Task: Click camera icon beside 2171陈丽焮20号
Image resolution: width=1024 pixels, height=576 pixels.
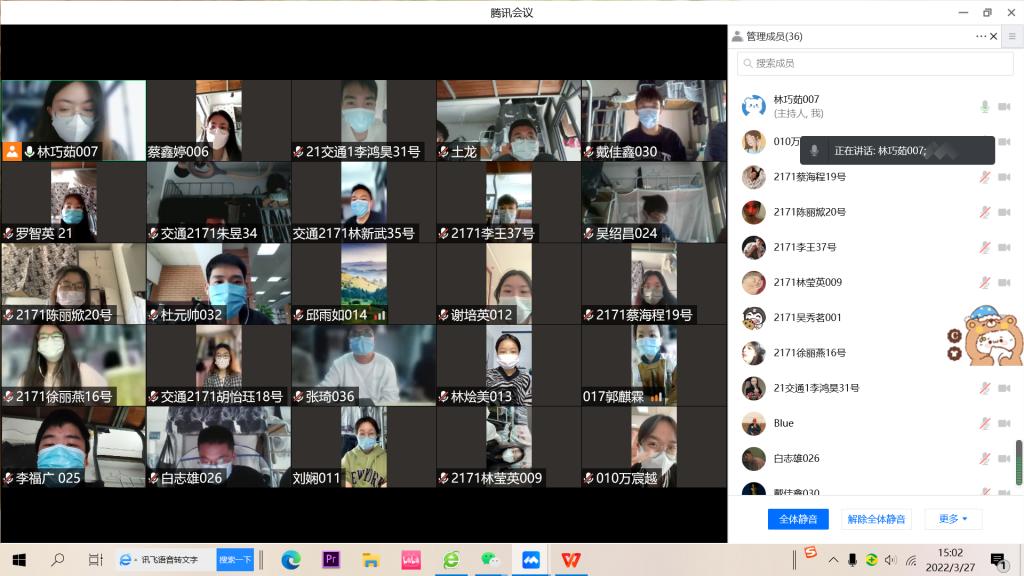Action: (1003, 212)
